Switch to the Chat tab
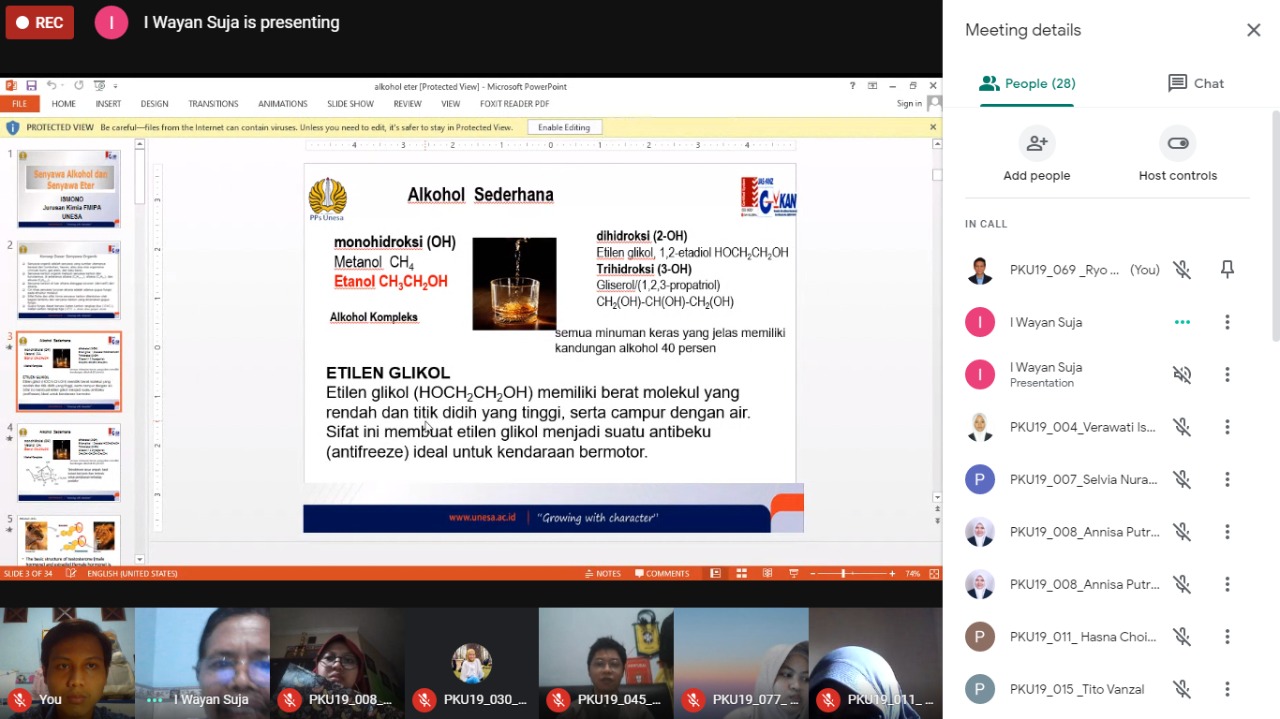 [1195, 83]
